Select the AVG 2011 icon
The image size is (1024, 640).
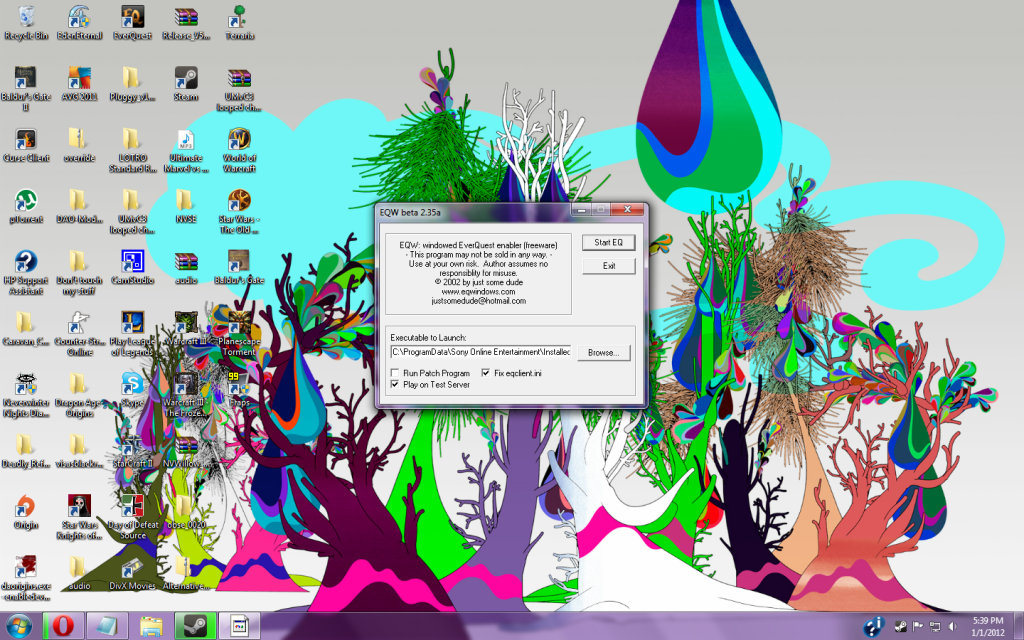(x=79, y=85)
